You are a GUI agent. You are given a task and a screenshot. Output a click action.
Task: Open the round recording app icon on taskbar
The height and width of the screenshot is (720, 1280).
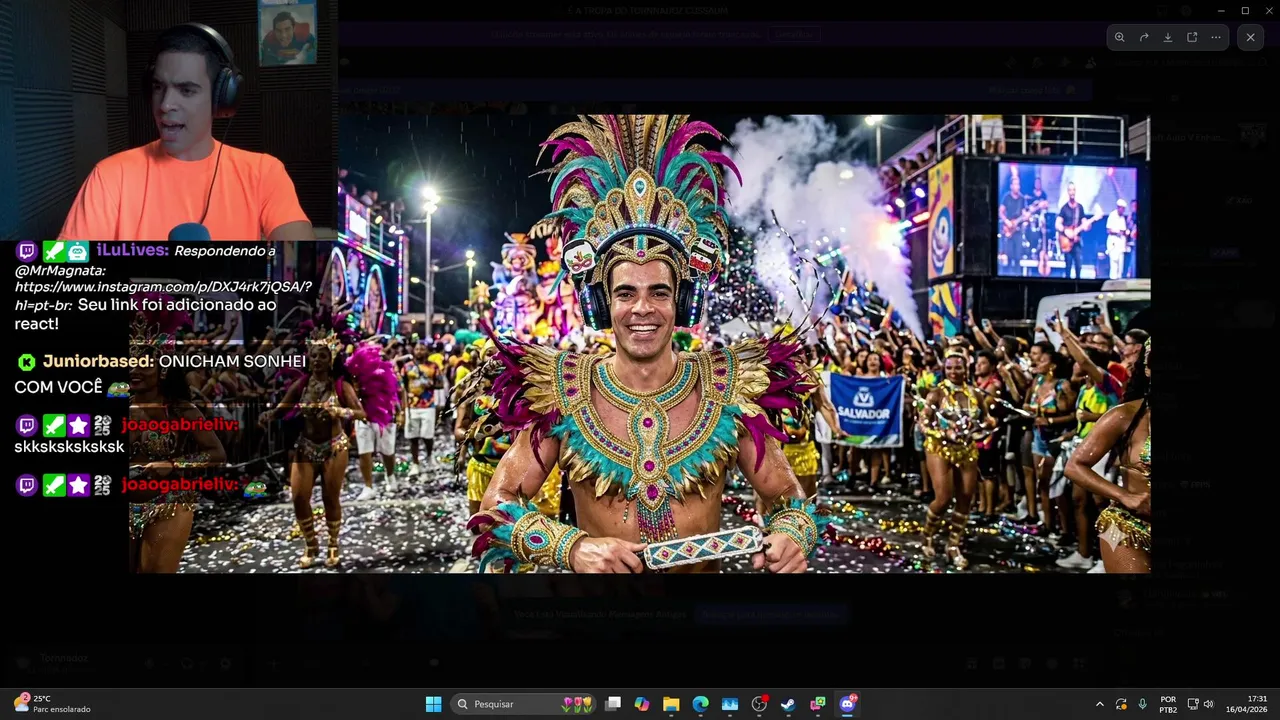(759, 704)
